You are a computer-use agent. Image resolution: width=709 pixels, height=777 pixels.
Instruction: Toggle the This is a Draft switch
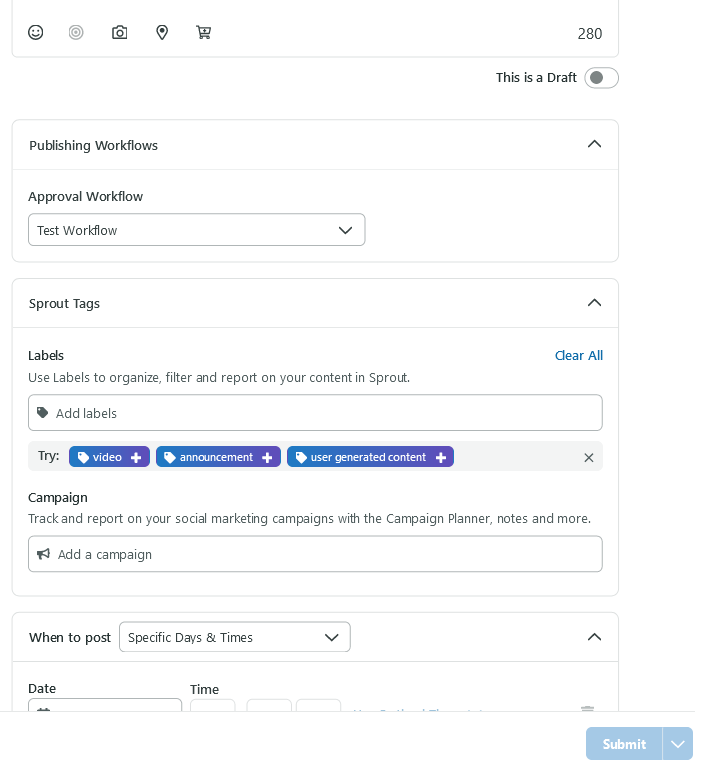pos(601,78)
